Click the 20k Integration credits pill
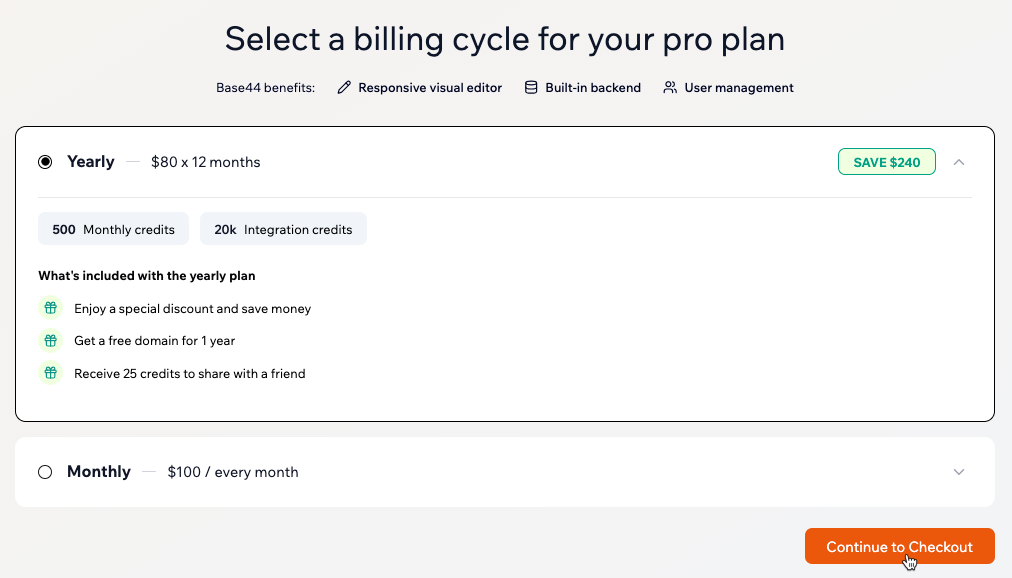The width and height of the screenshot is (1012, 578). click(x=283, y=228)
